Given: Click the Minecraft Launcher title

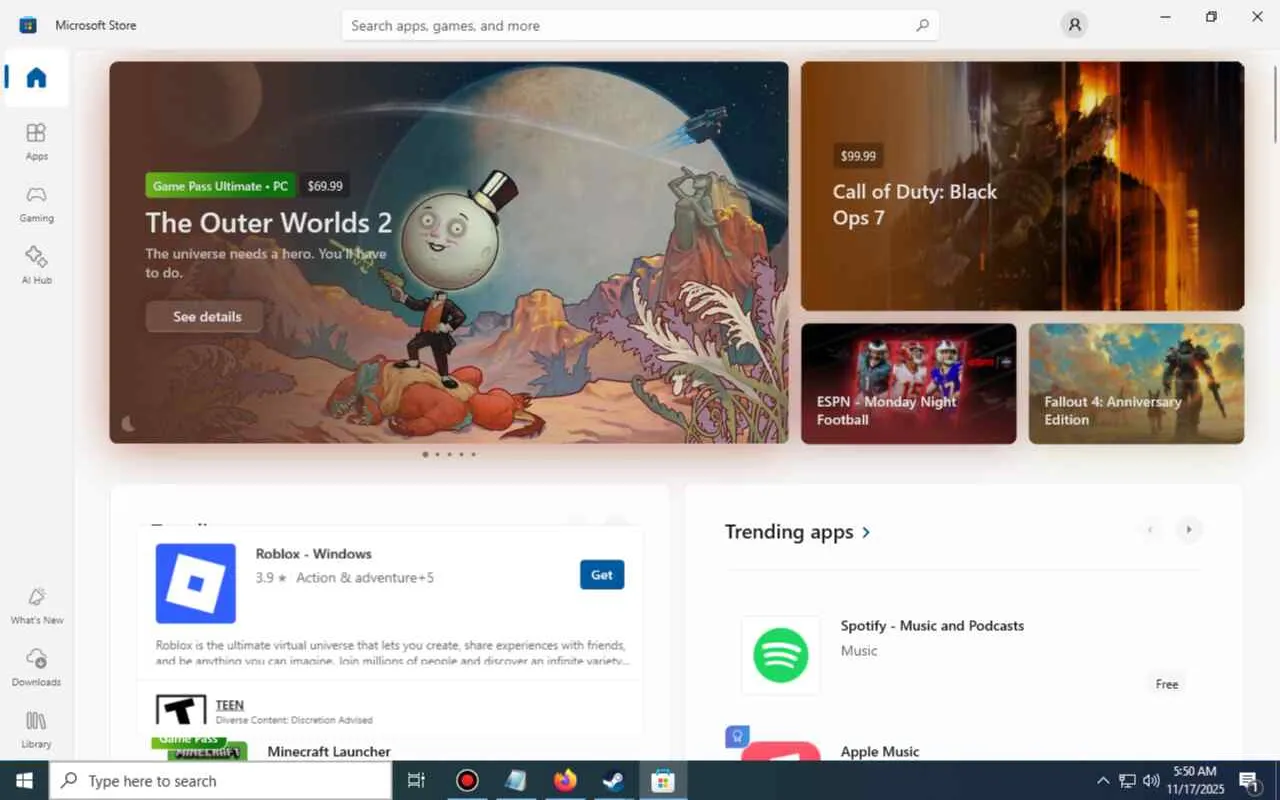Looking at the screenshot, I should [329, 751].
